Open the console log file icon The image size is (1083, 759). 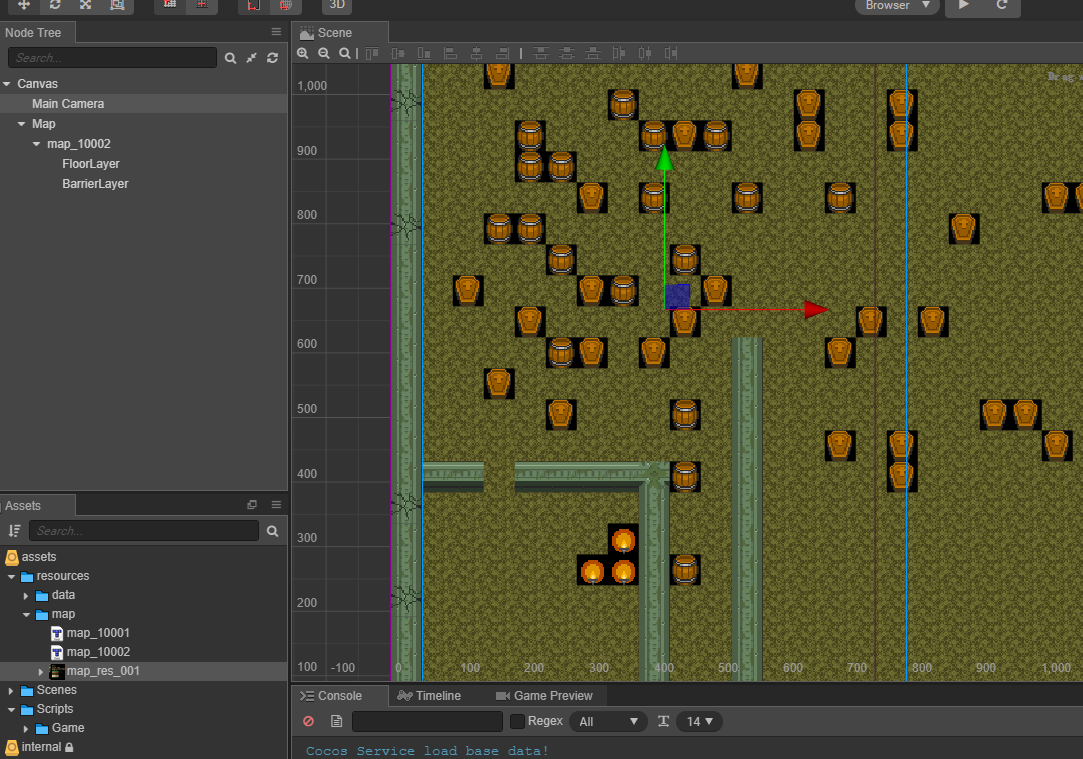click(336, 721)
